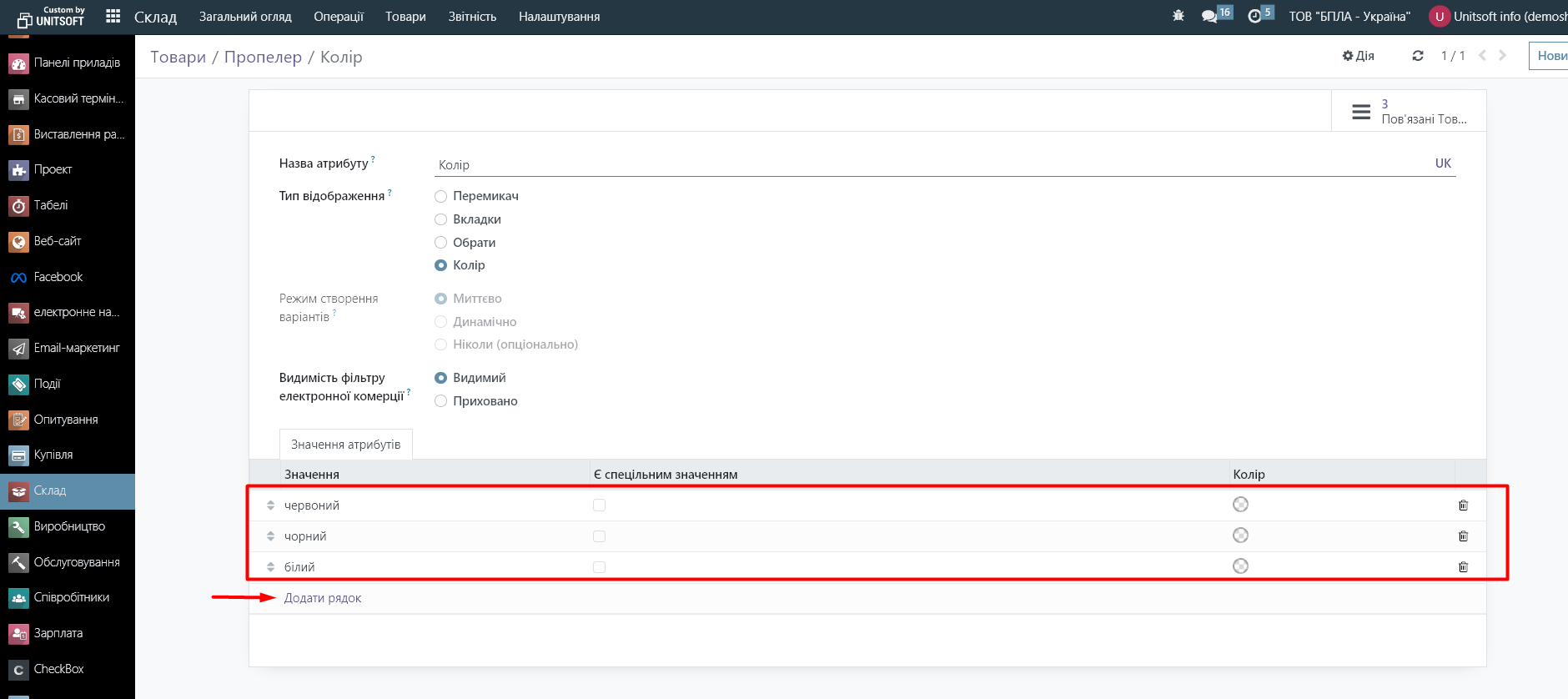Open the Дія actions dropdown
1568x699 pixels.
click(1358, 56)
